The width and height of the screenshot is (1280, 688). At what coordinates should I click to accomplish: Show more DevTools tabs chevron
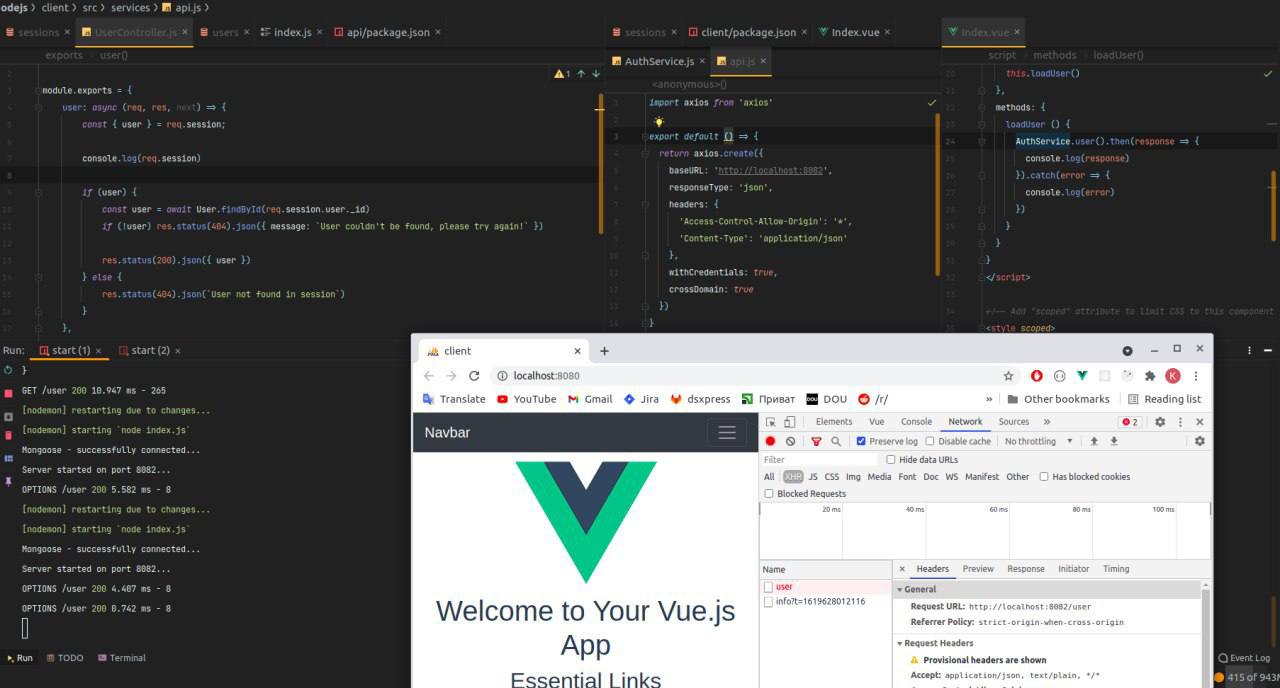pos(1047,422)
